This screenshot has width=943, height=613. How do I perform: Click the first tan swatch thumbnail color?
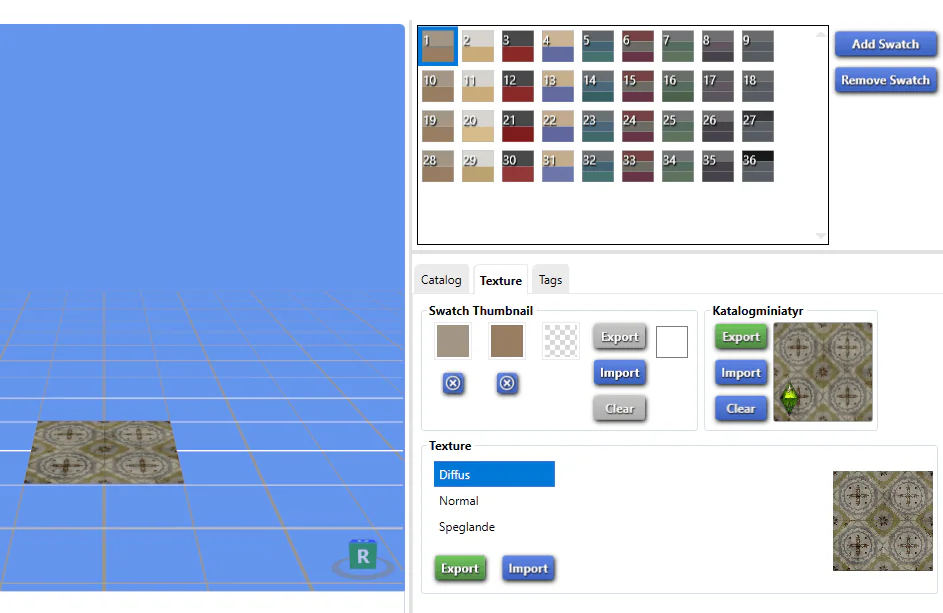(x=453, y=341)
